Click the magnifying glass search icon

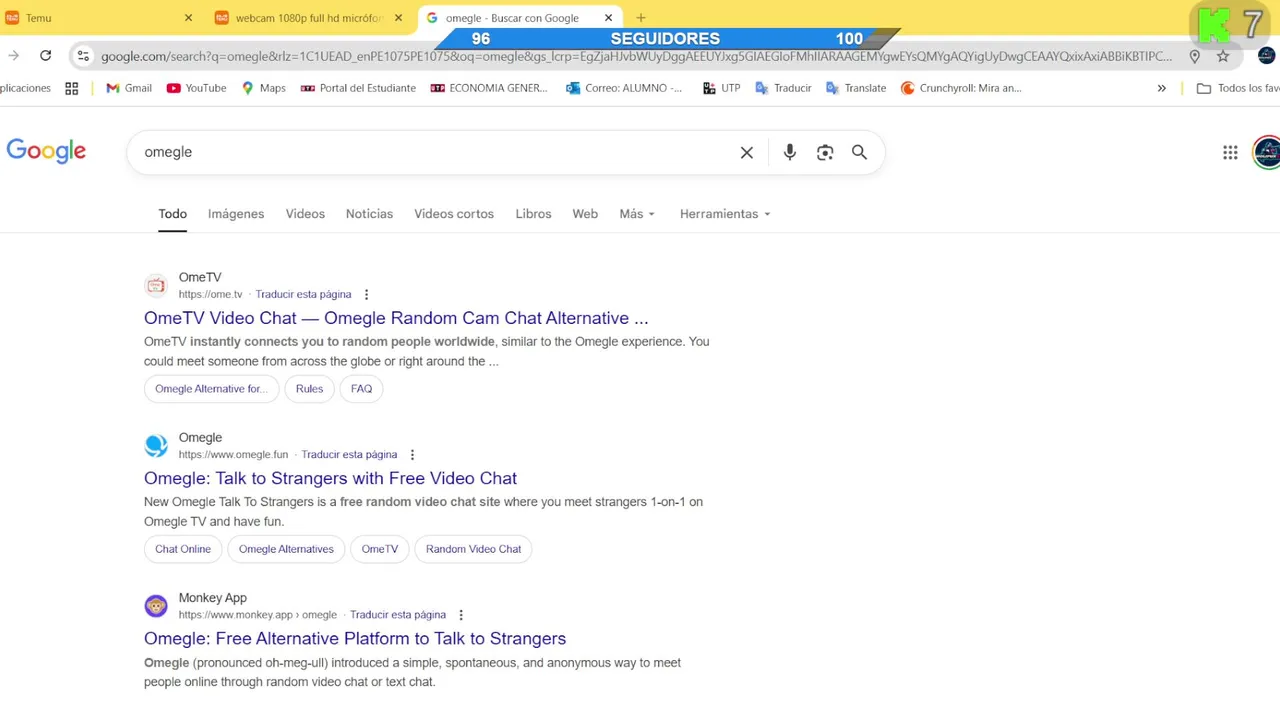coord(859,152)
